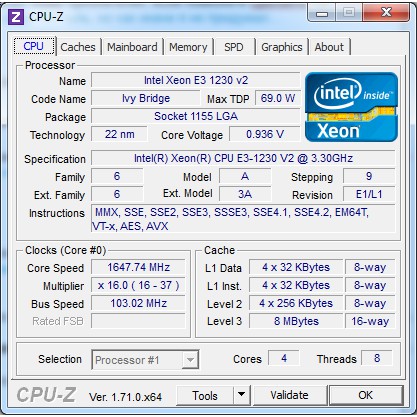This screenshot has height=417, width=417.
Task: Click the Threads value 8
Action: pos(377,358)
